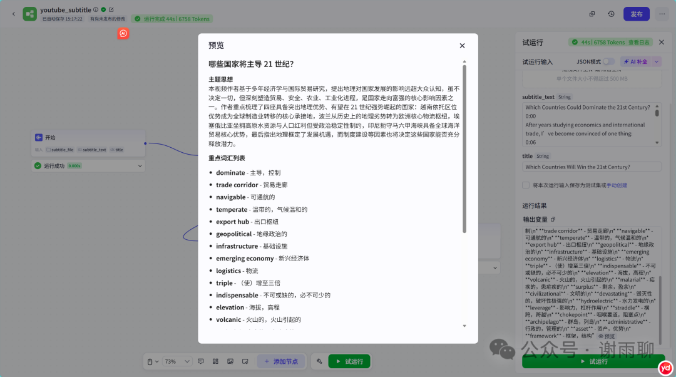677x378 pixels.
Task: Click the preview dialog vertical scrollbar
Action: [464, 149]
